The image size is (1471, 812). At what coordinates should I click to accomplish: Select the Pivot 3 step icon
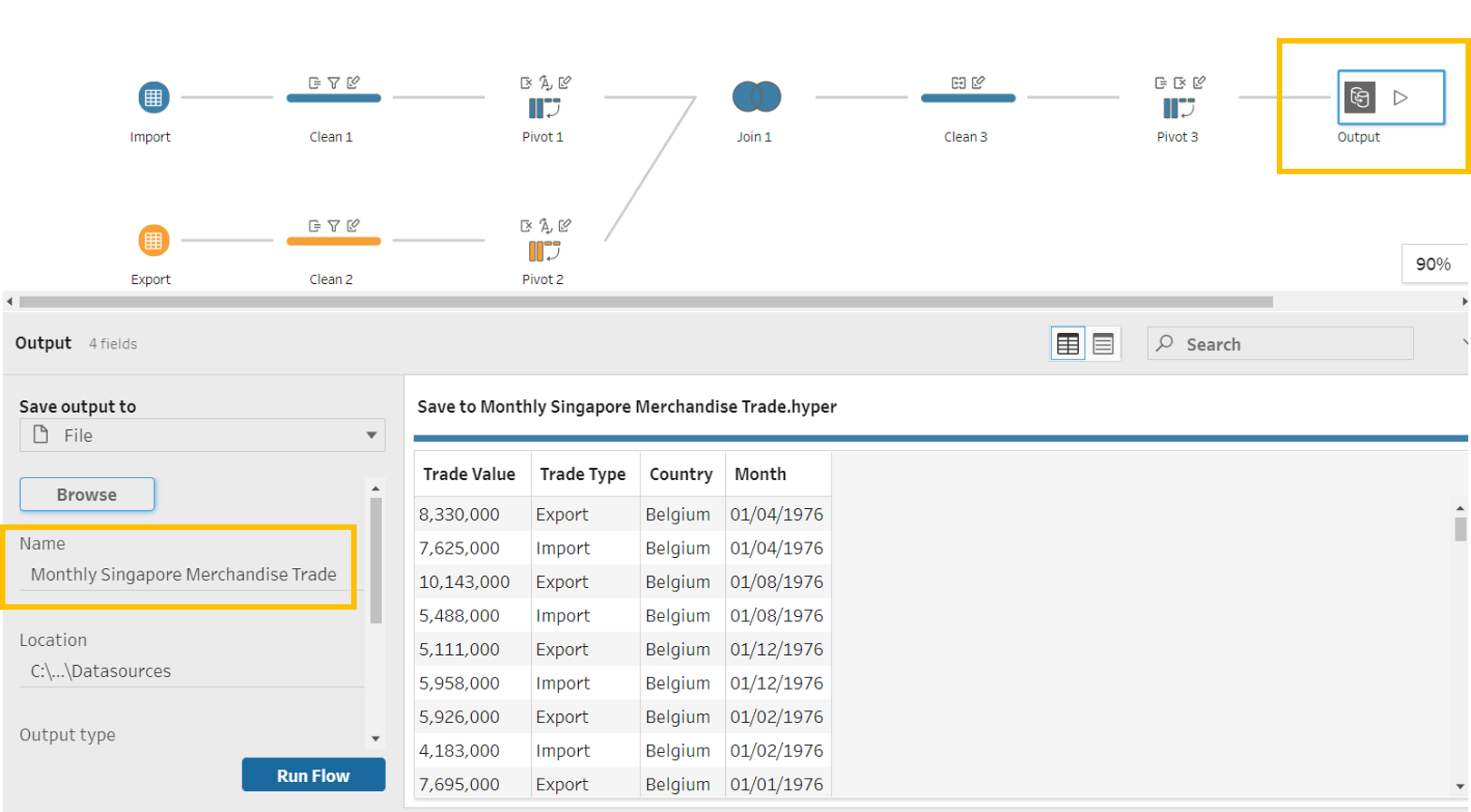[x=1179, y=108]
